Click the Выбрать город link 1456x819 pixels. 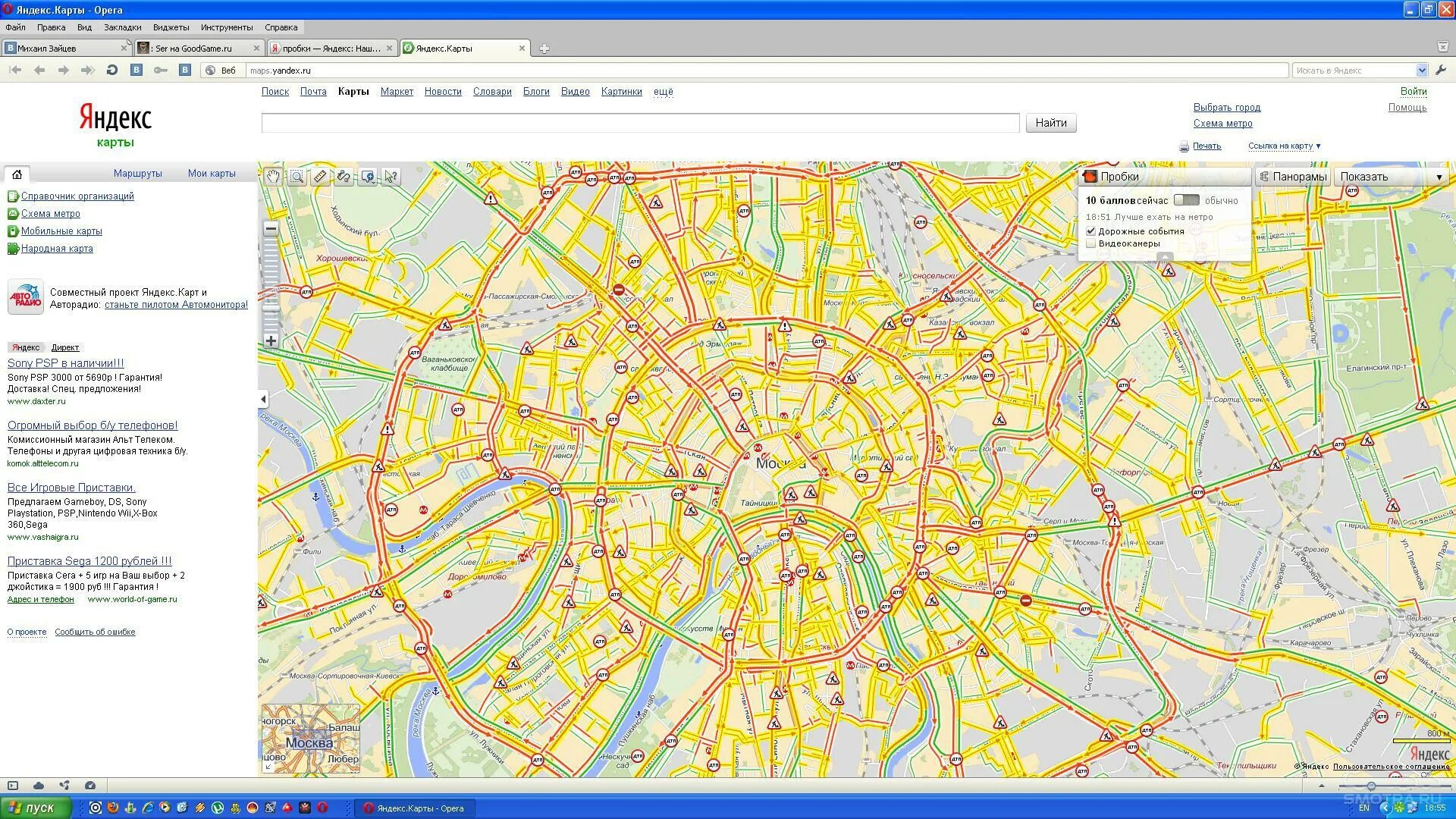(x=1227, y=108)
